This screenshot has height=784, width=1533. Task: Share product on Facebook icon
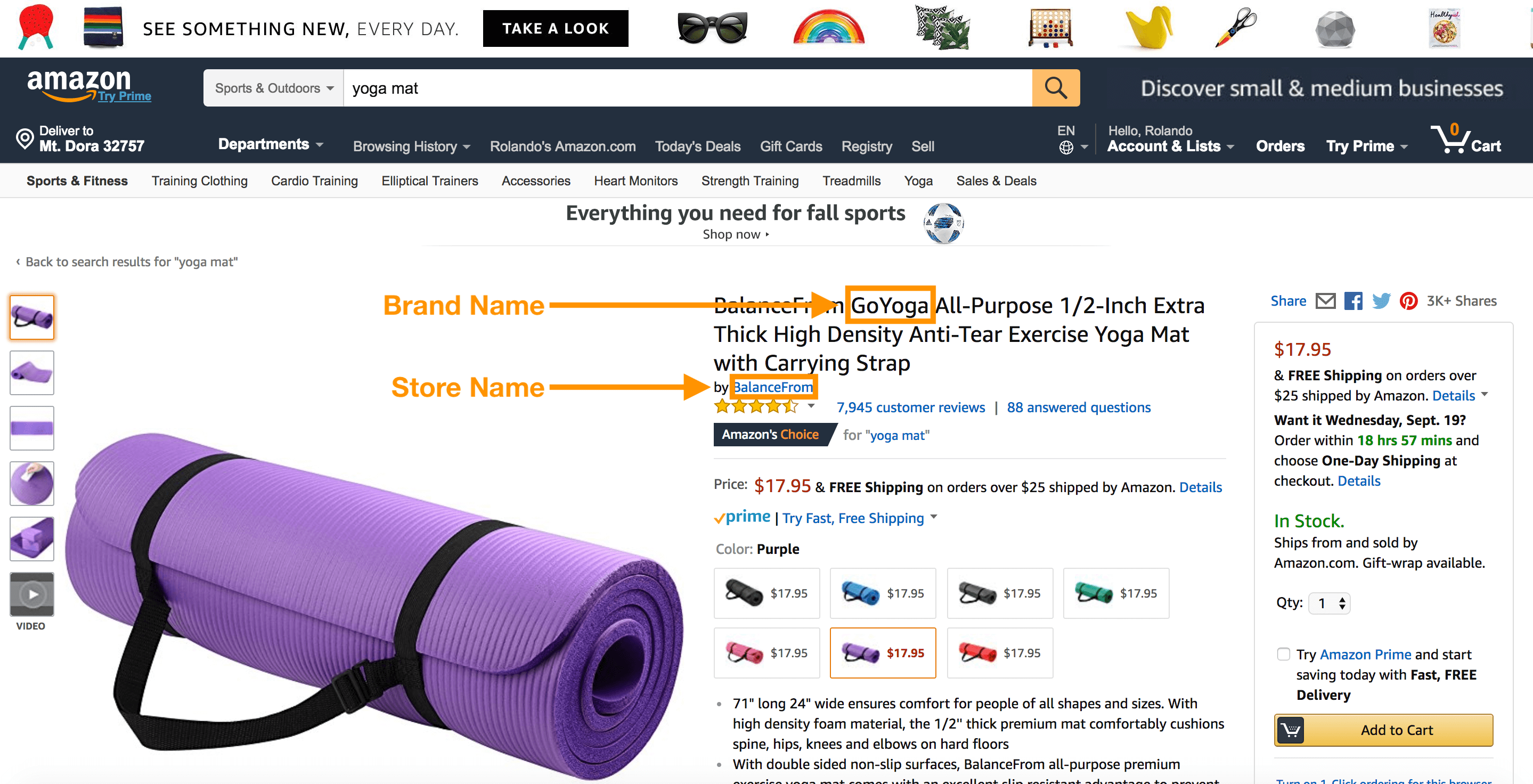tap(1352, 301)
